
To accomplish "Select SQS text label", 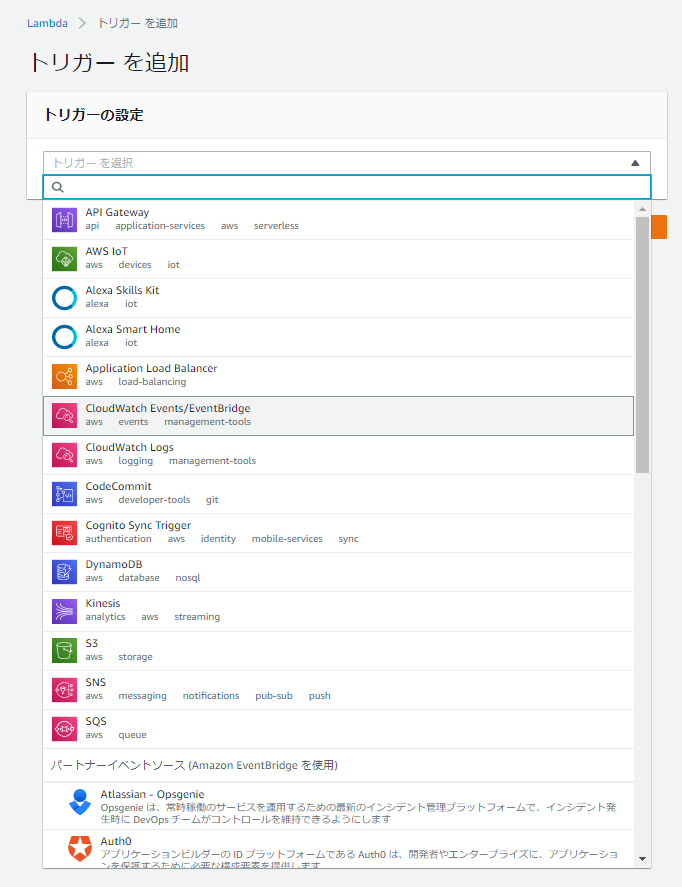I will tap(96, 721).
